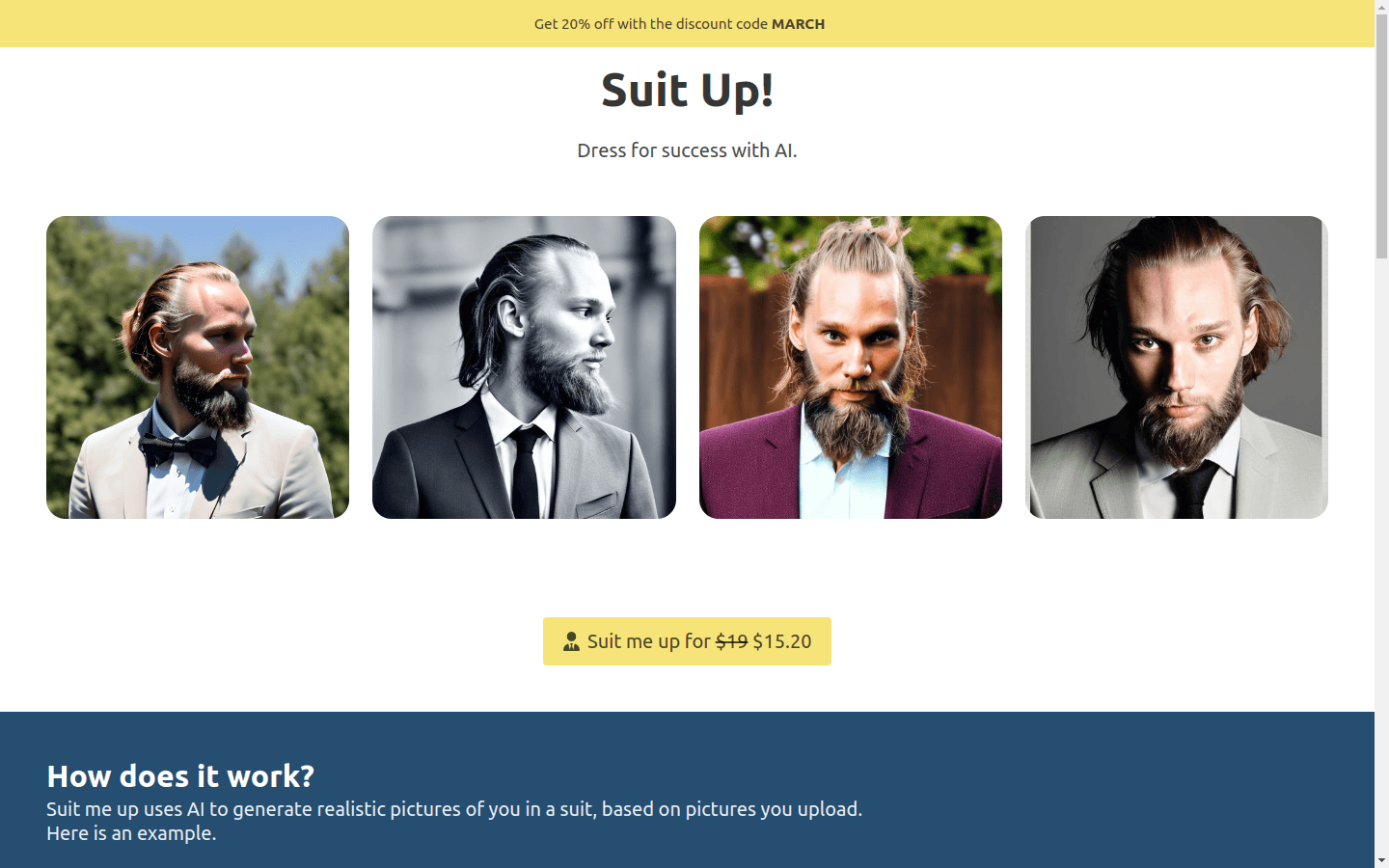
Task: Open the black-and-white suit photo
Action: coord(524,366)
